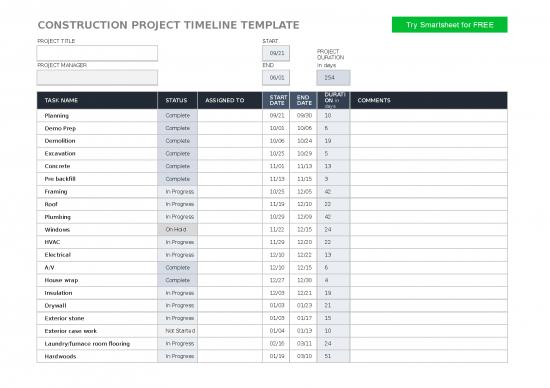This screenshot has height=388, width=550.
Task: Select the HVAC task name cell
Action: (97, 242)
